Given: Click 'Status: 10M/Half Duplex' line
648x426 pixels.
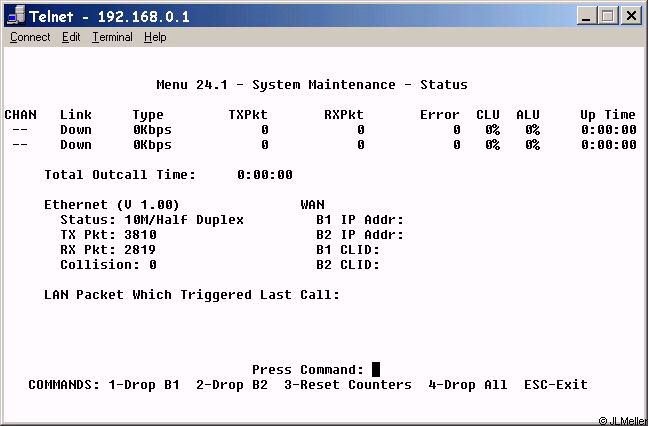Looking at the screenshot, I should 152,220.
